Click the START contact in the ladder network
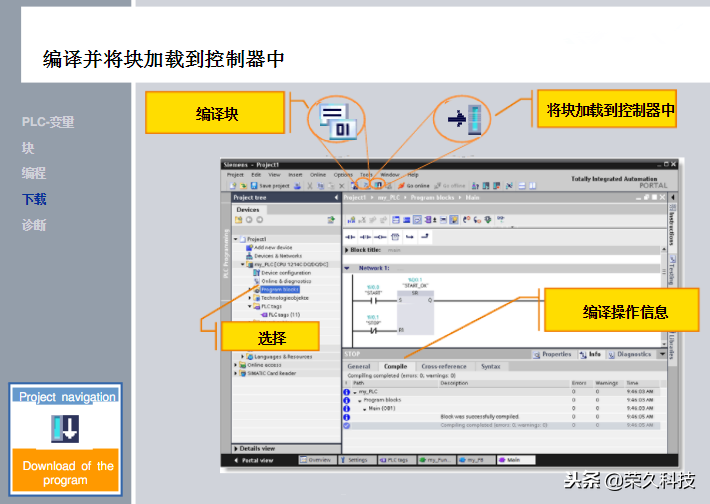The height and width of the screenshot is (504, 710). 374,300
